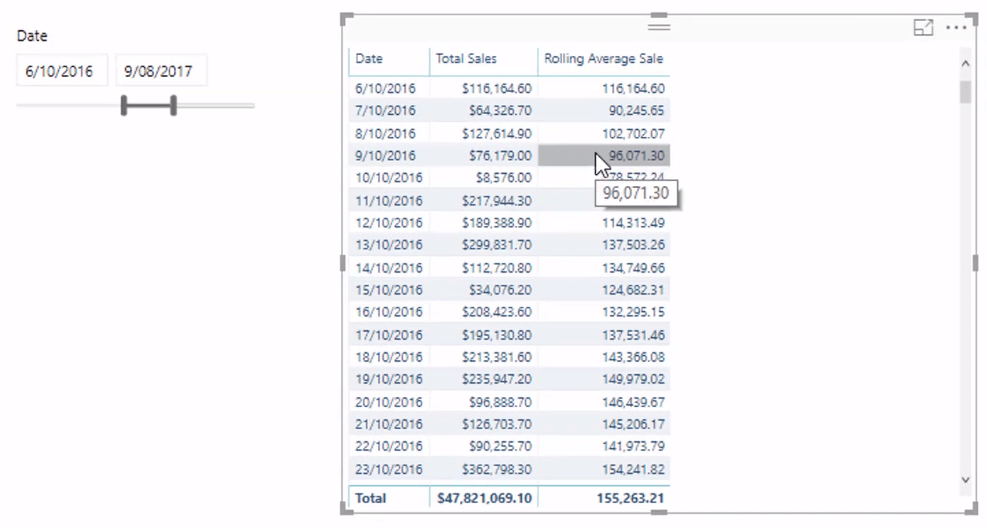The image size is (987, 528).
Task: Click Total Sales value $217,944.30
Action: [x=497, y=201]
